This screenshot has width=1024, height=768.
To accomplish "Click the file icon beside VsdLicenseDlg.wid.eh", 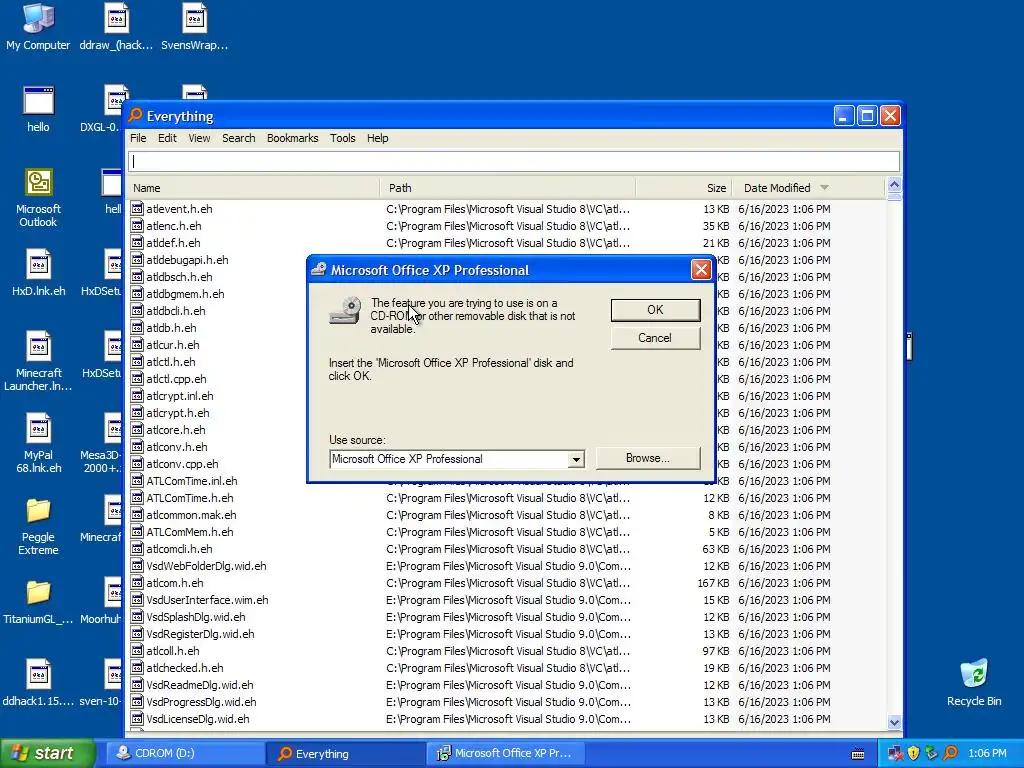I will point(136,718).
